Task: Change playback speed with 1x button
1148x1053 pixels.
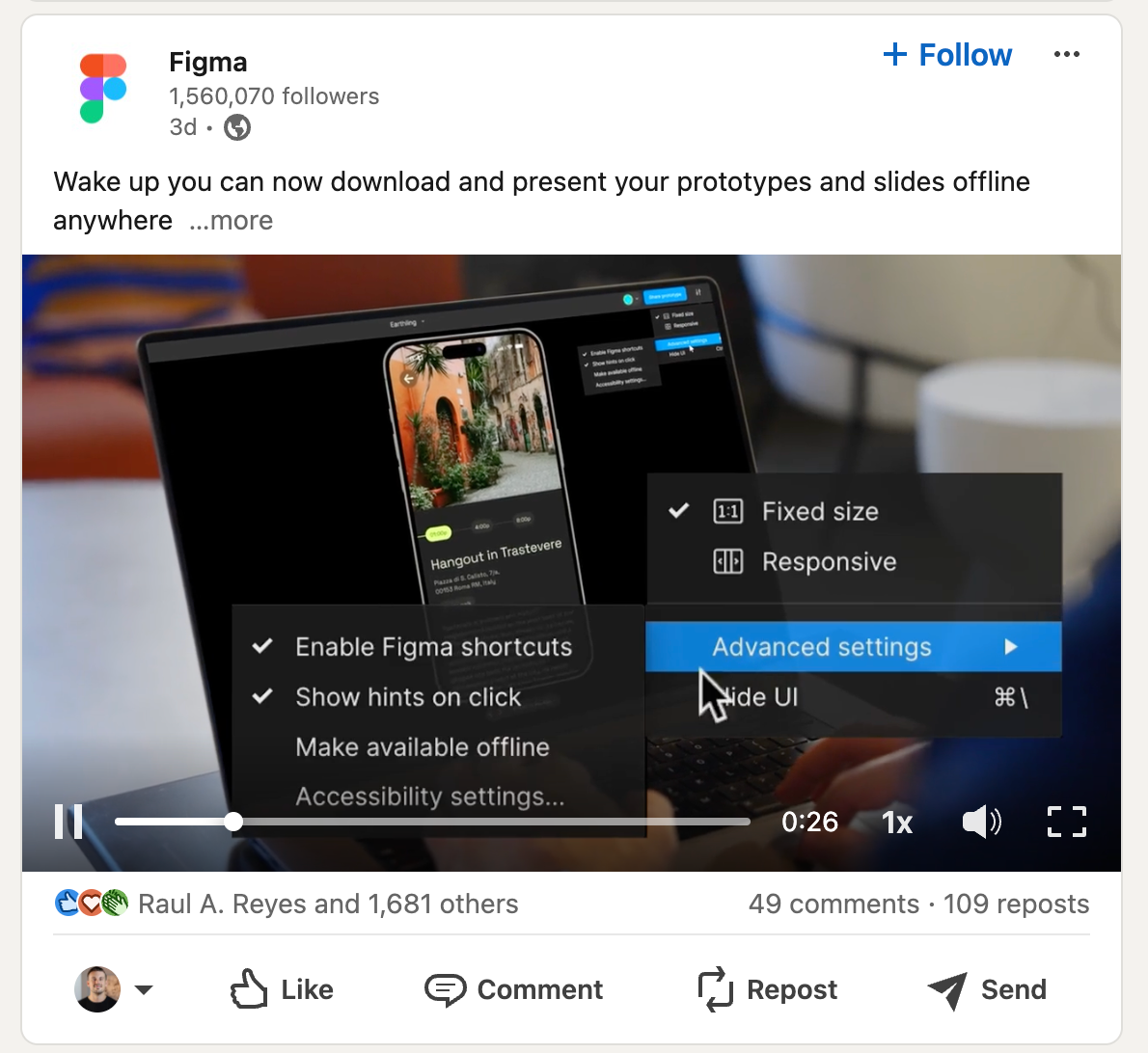Action: point(897,823)
